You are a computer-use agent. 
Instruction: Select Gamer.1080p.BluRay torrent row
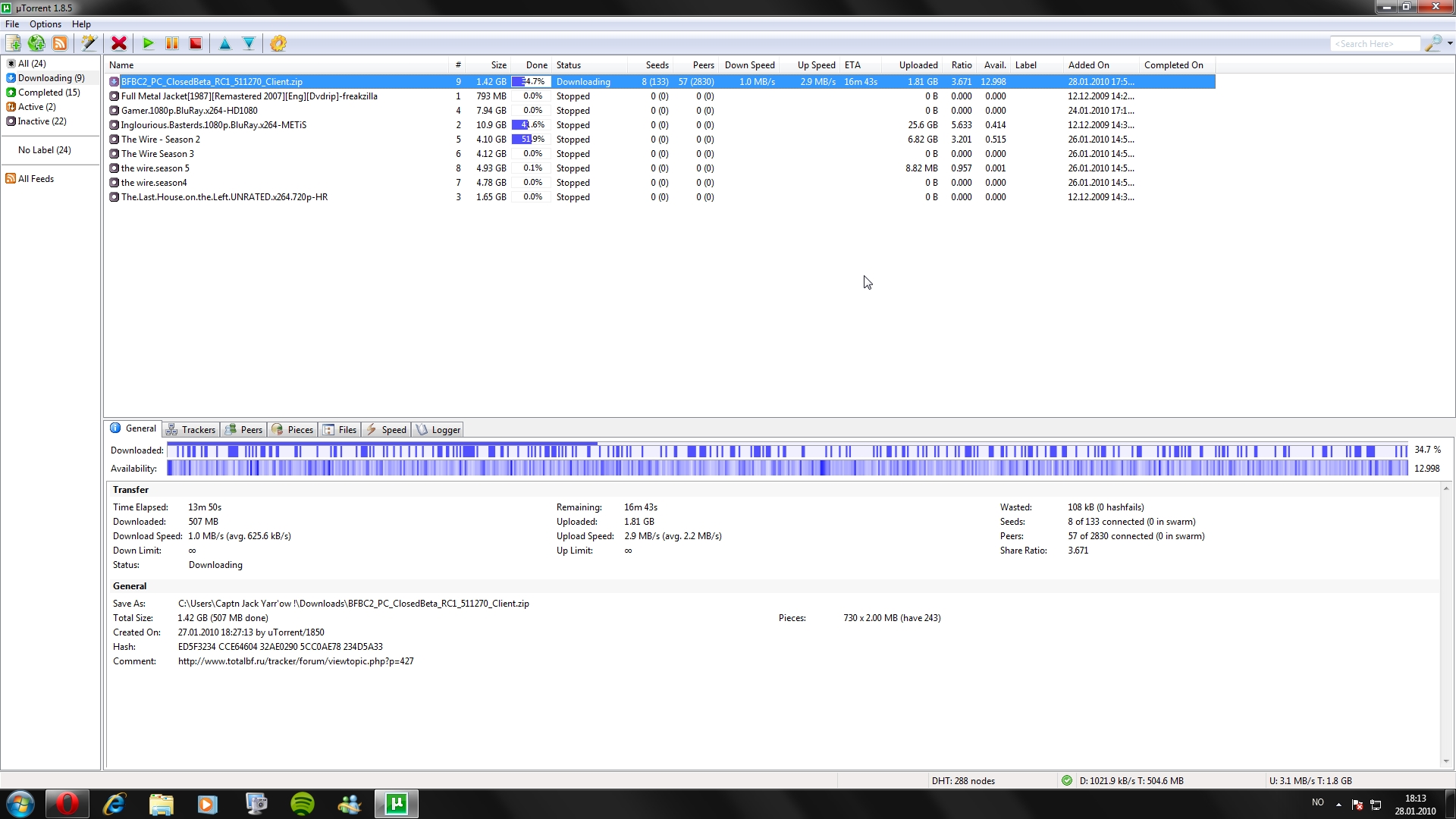[x=660, y=111]
